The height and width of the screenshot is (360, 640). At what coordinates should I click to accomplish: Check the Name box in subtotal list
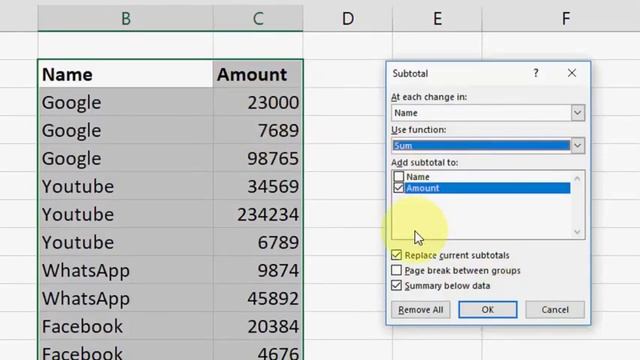[x=399, y=176]
